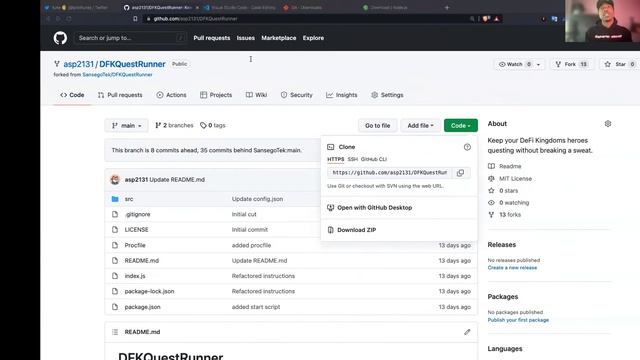This screenshot has width=640, height=360.
Task: Click the tag icon next to 0 tags
Action: [x=203, y=126]
